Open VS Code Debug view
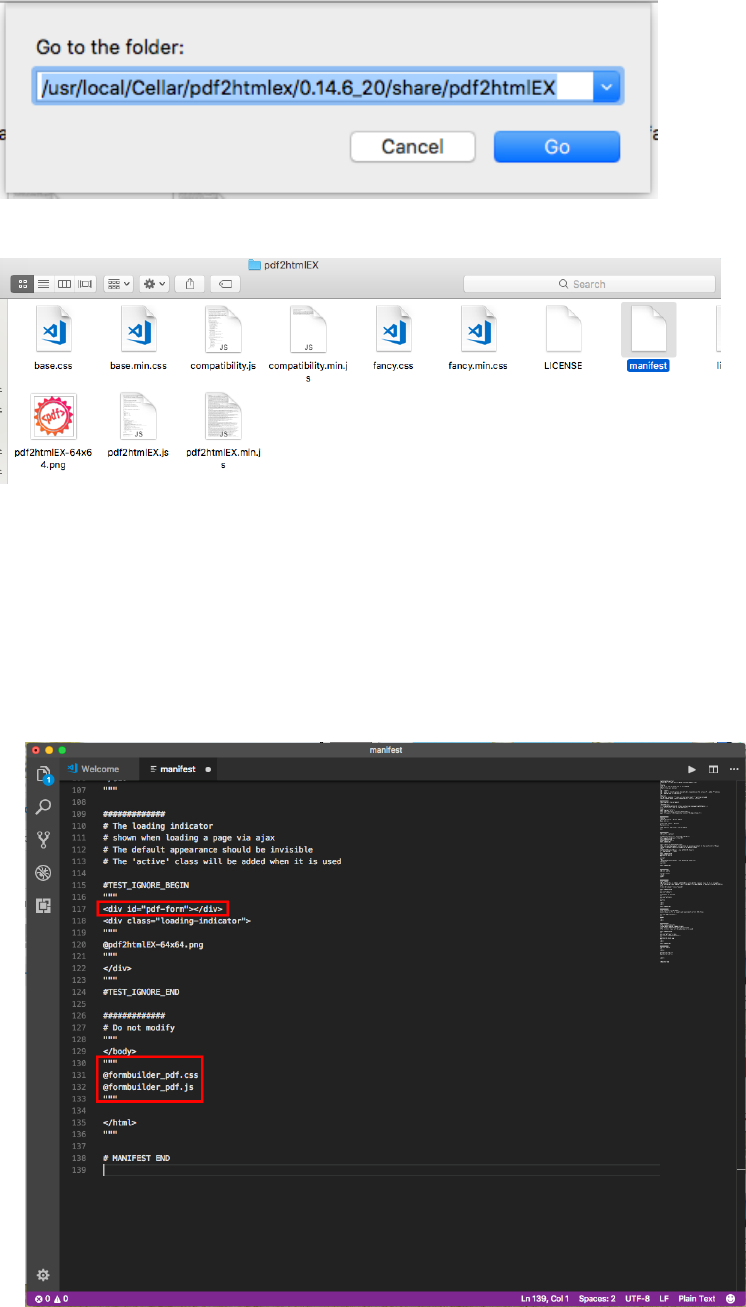The height and width of the screenshot is (1307, 746). click(43, 873)
